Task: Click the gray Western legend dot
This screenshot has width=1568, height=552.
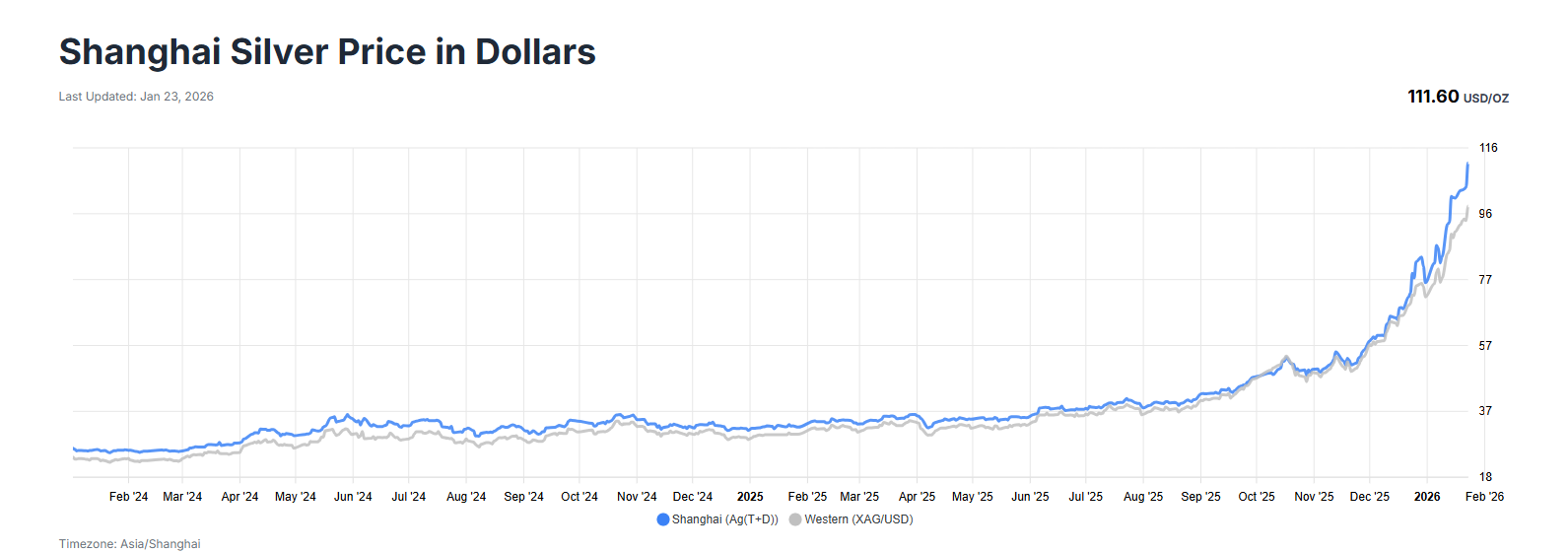Action: click(795, 519)
